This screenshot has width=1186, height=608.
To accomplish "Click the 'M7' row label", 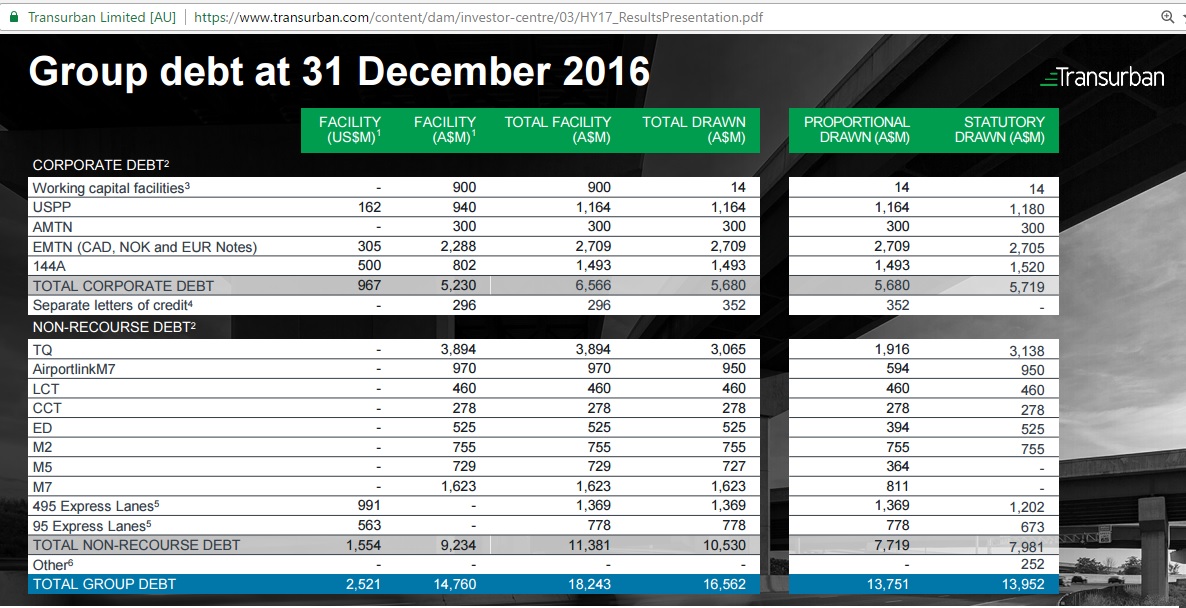I will (42, 487).
